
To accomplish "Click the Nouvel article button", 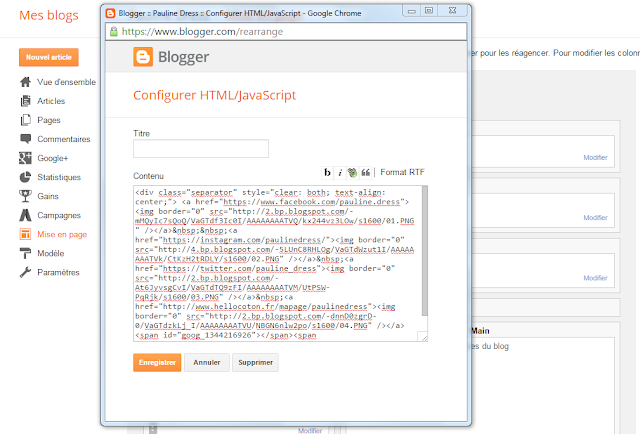I will pos(49,58).
